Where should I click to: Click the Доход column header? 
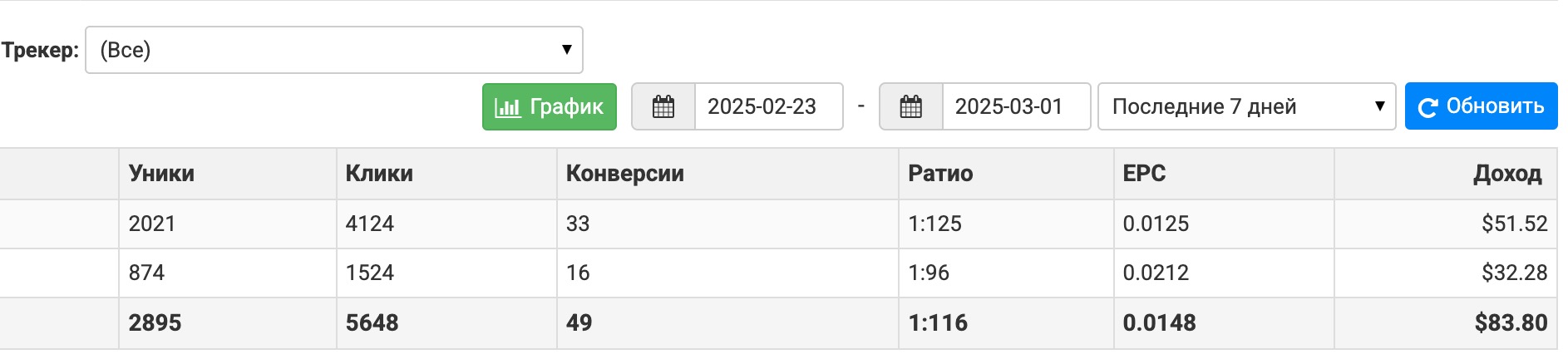click(1507, 173)
